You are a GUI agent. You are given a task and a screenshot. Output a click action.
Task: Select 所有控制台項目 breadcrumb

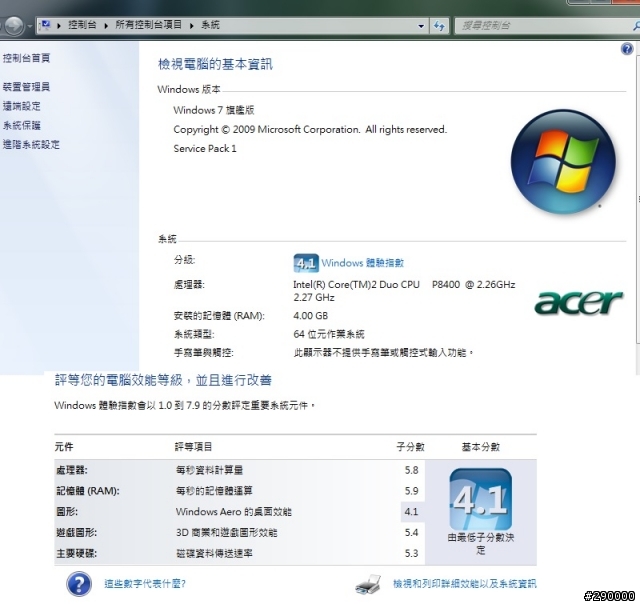[148, 25]
